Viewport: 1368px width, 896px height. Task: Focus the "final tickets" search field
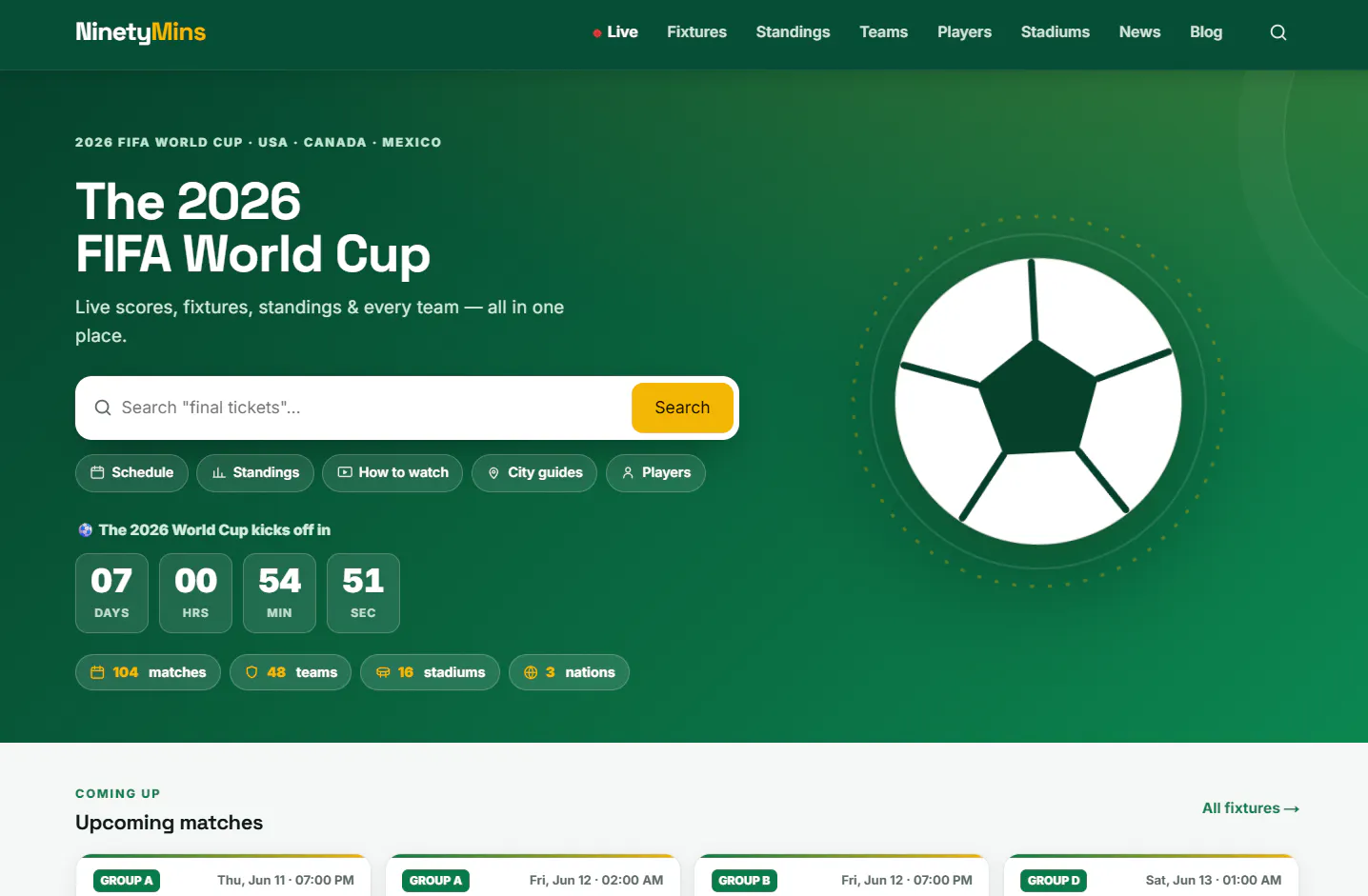point(372,408)
